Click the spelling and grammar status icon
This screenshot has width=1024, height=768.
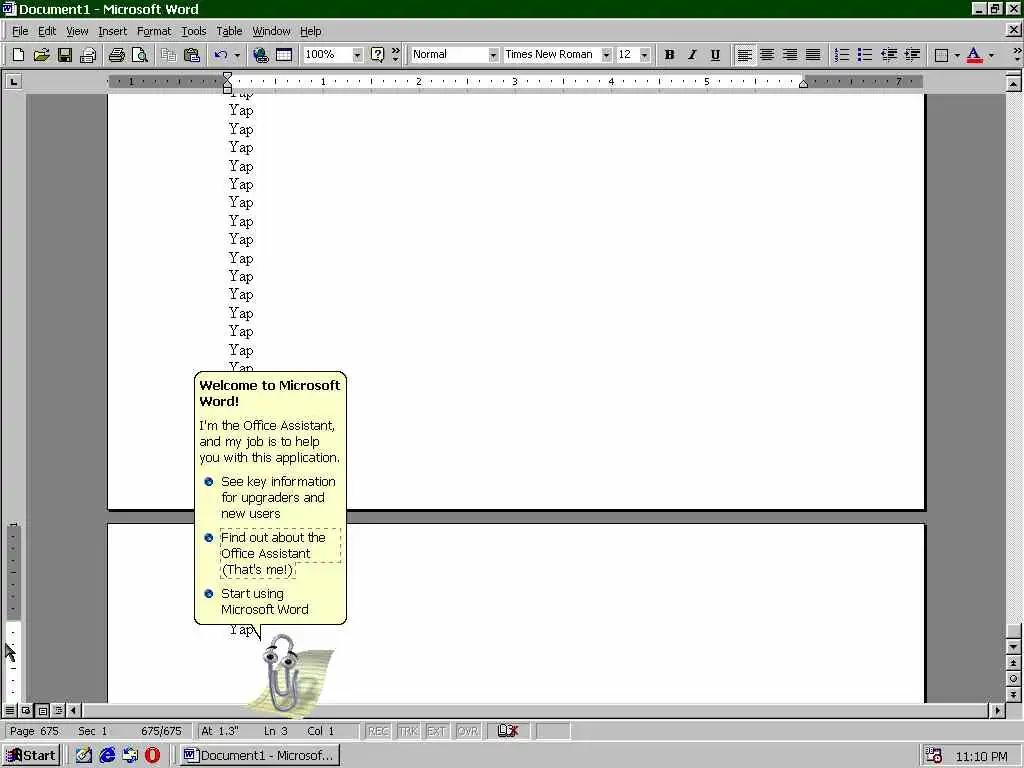507,731
